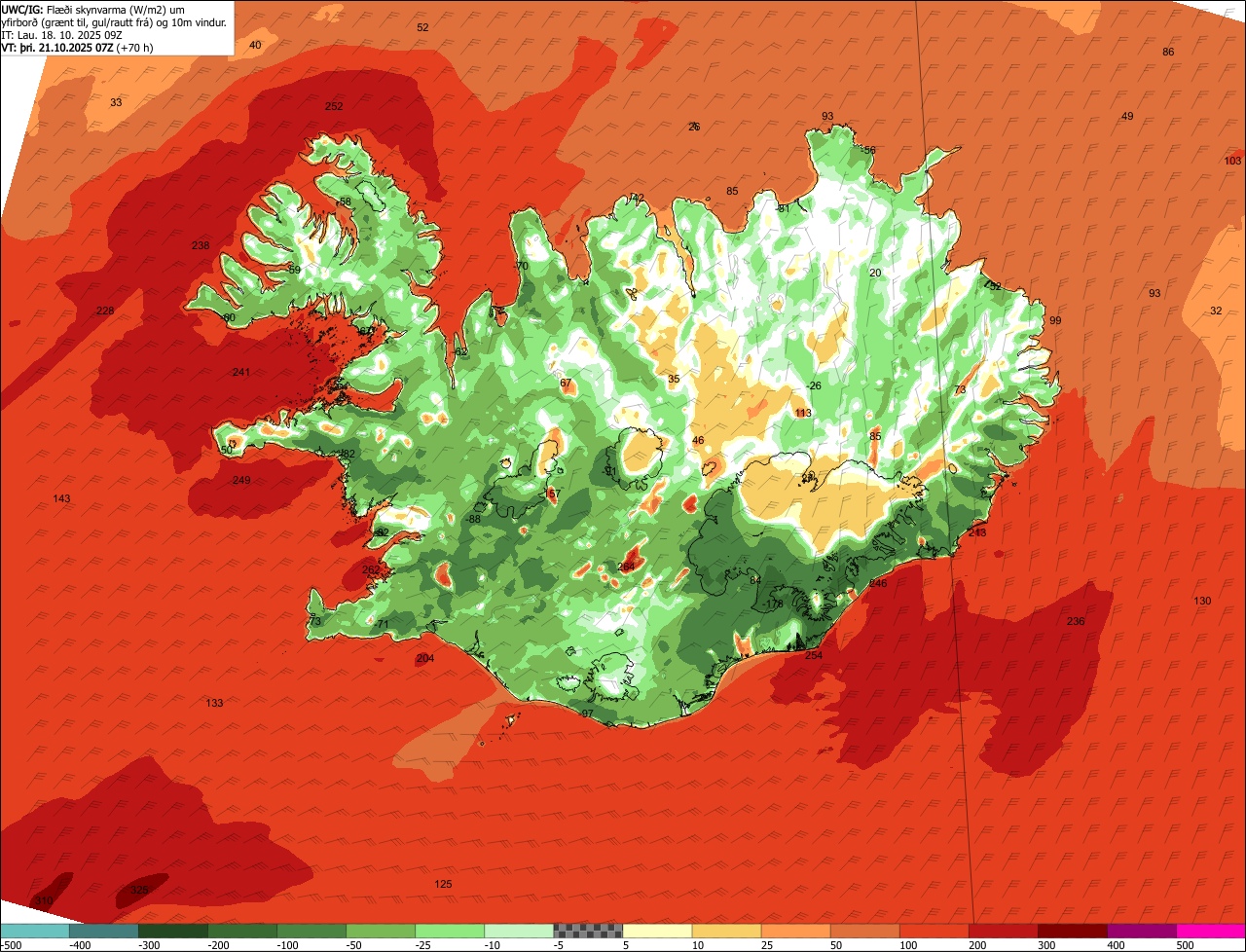
Task: Click the map value 46
Action: pos(698,440)
